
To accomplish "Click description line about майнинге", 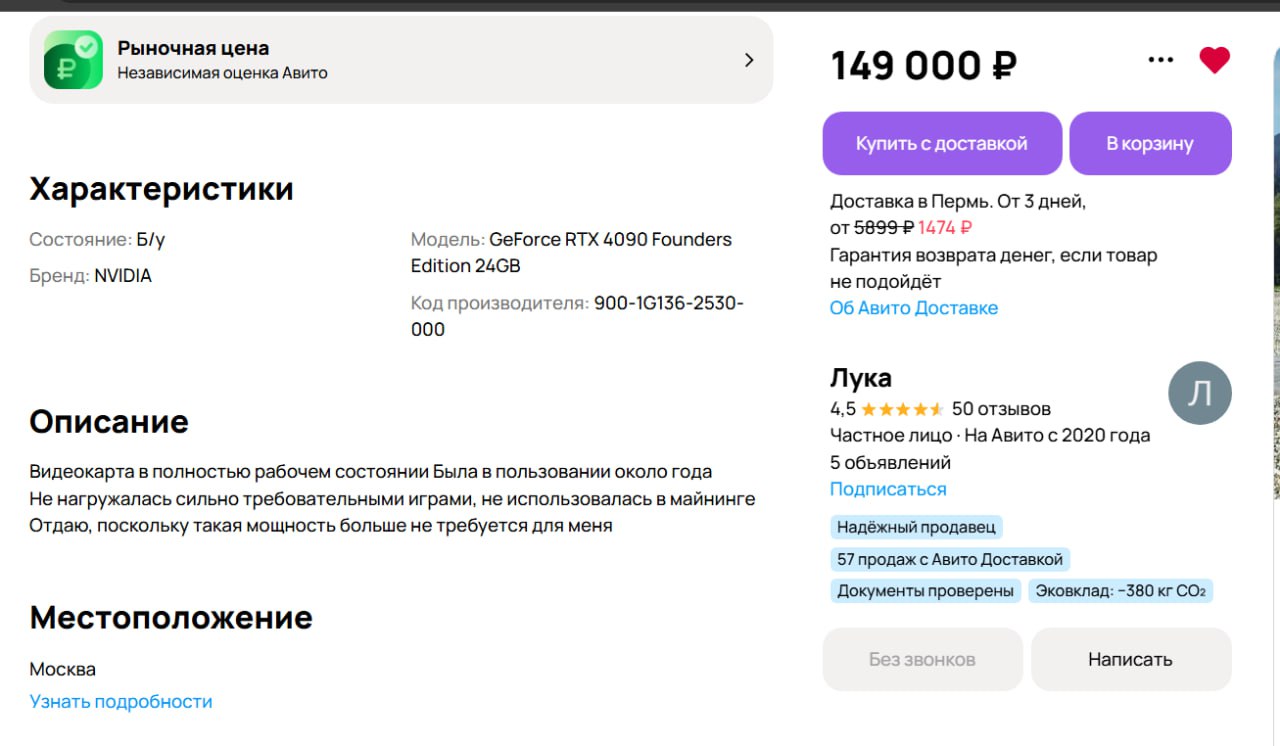I will [392, 498].
